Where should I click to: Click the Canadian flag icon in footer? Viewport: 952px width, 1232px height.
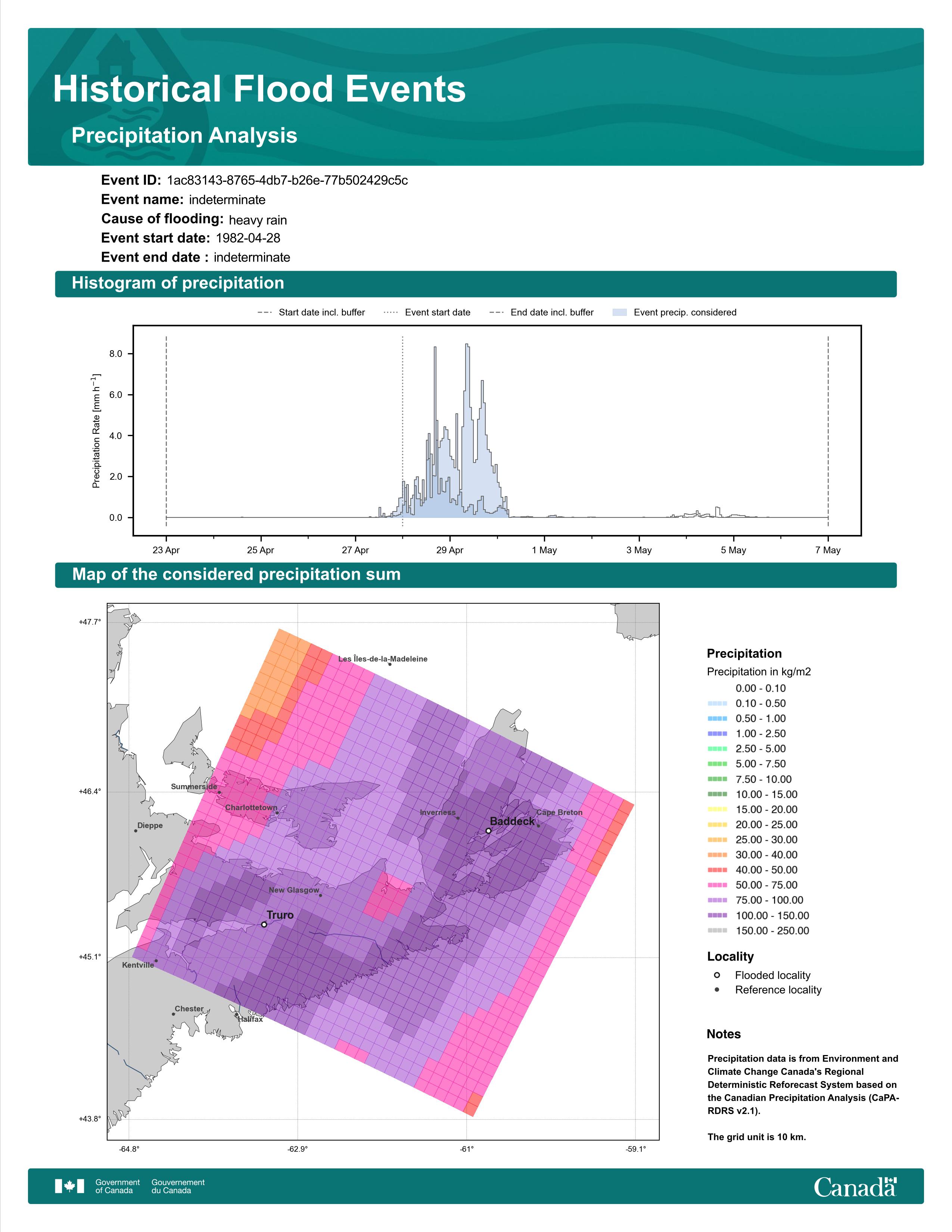point(69,1186)
